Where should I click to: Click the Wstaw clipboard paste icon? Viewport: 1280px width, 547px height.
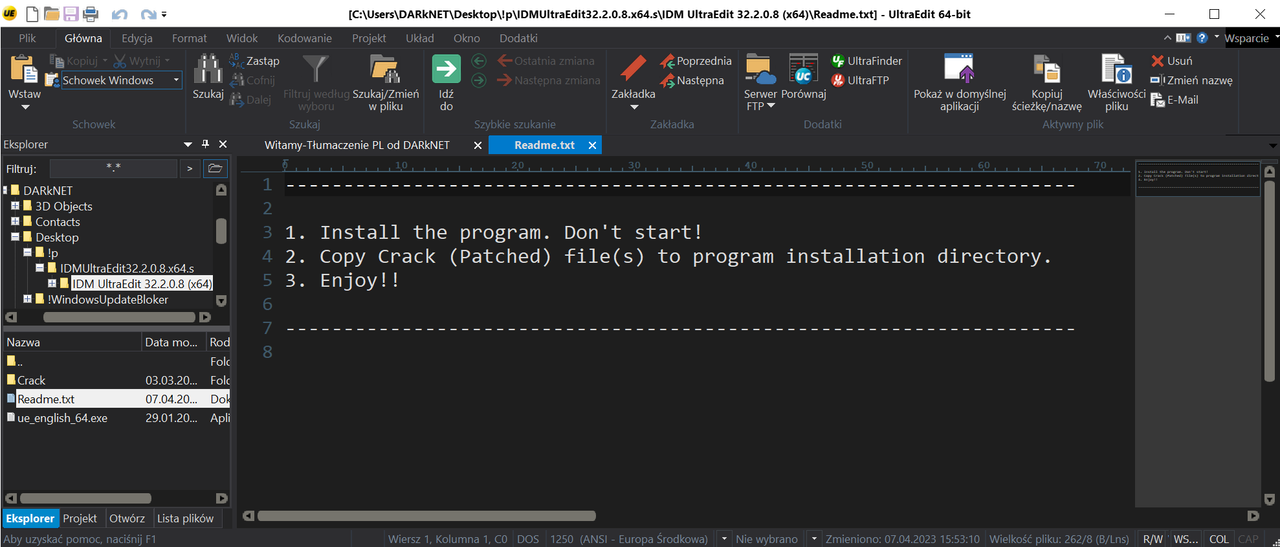(24, 69)
